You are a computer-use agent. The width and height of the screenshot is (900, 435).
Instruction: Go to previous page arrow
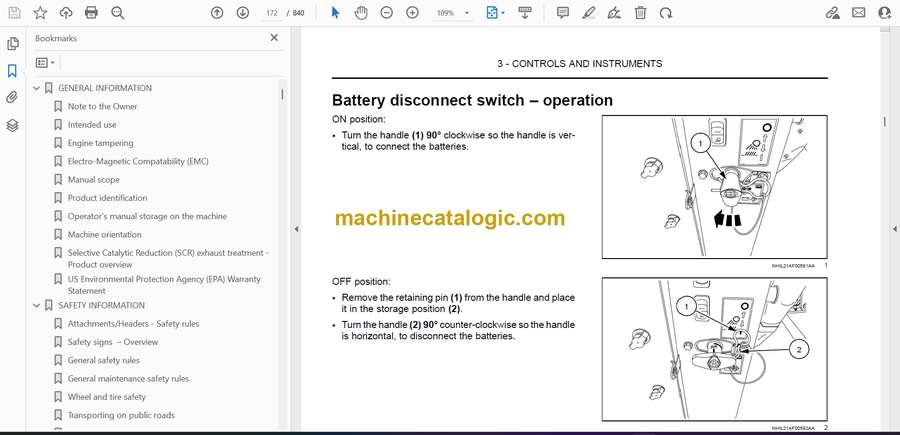click(217, 13)
